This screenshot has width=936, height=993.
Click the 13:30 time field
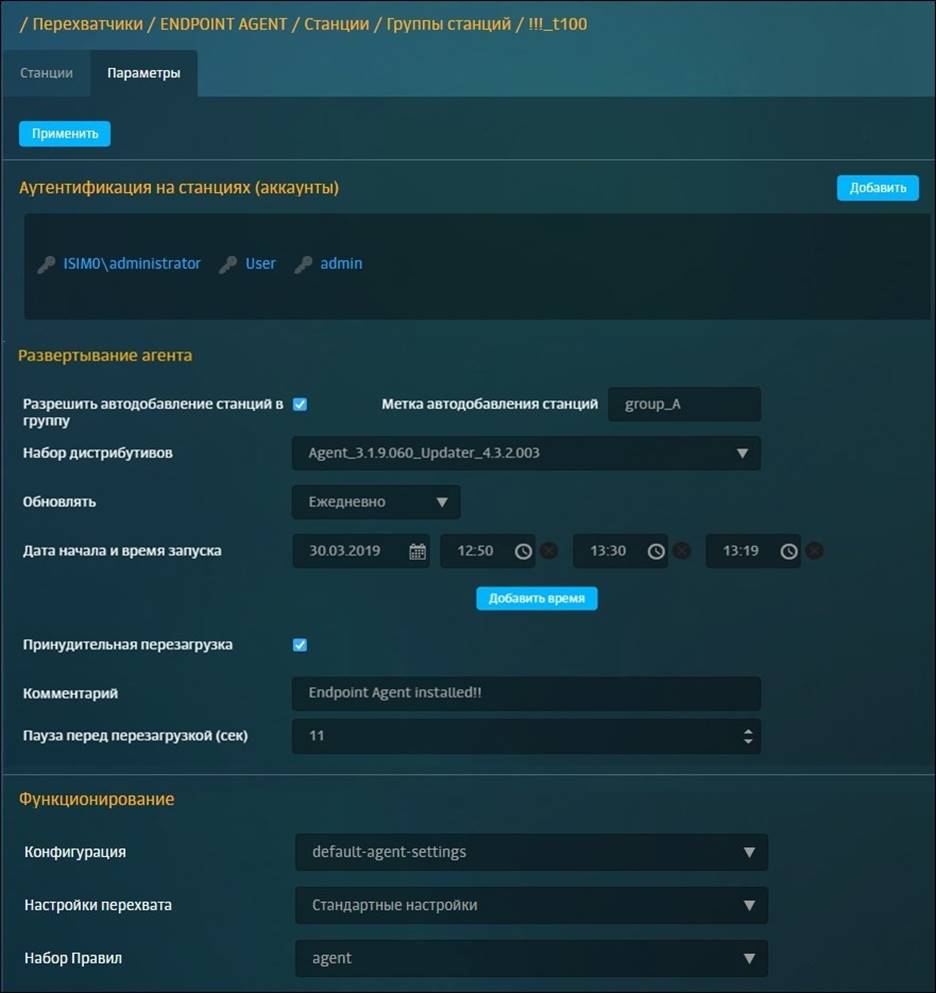pyautogui.click(x=621, y=551)
